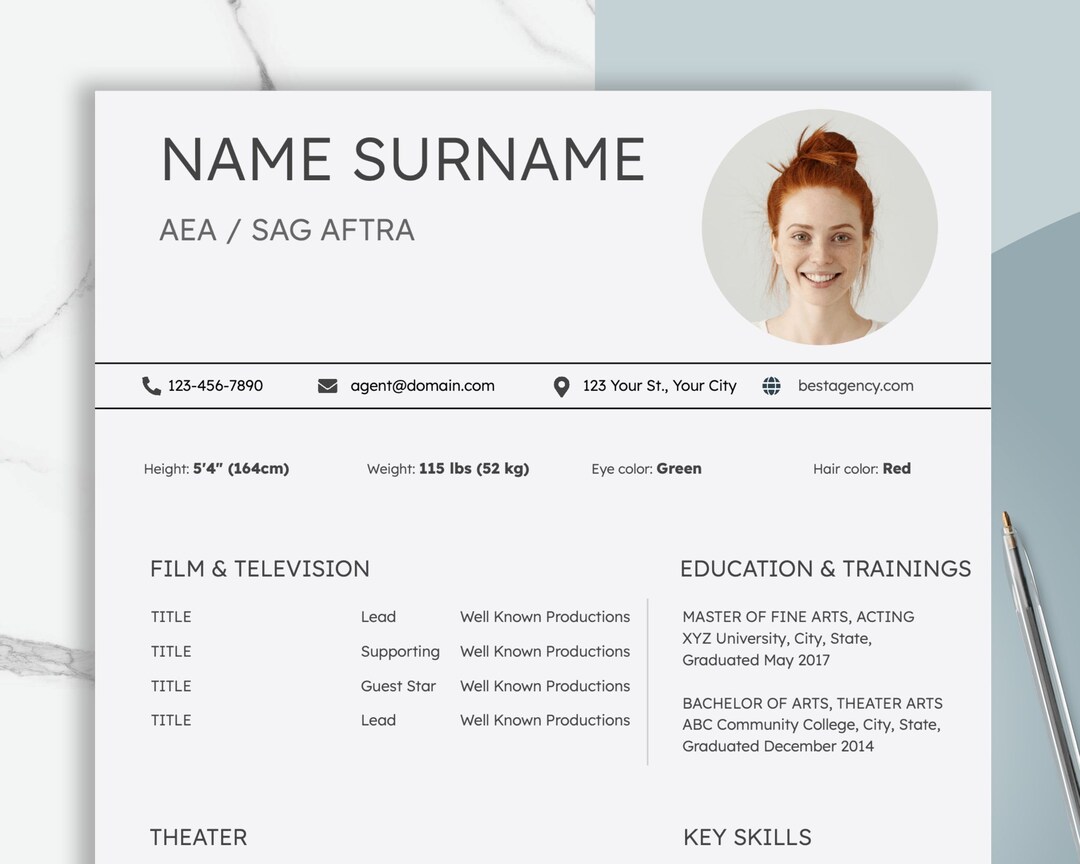Image resolution: width=1080 pixels, height=864 pixels.
Task: Click the Hair color: Red entry
Action: click(x=862, y=468)
